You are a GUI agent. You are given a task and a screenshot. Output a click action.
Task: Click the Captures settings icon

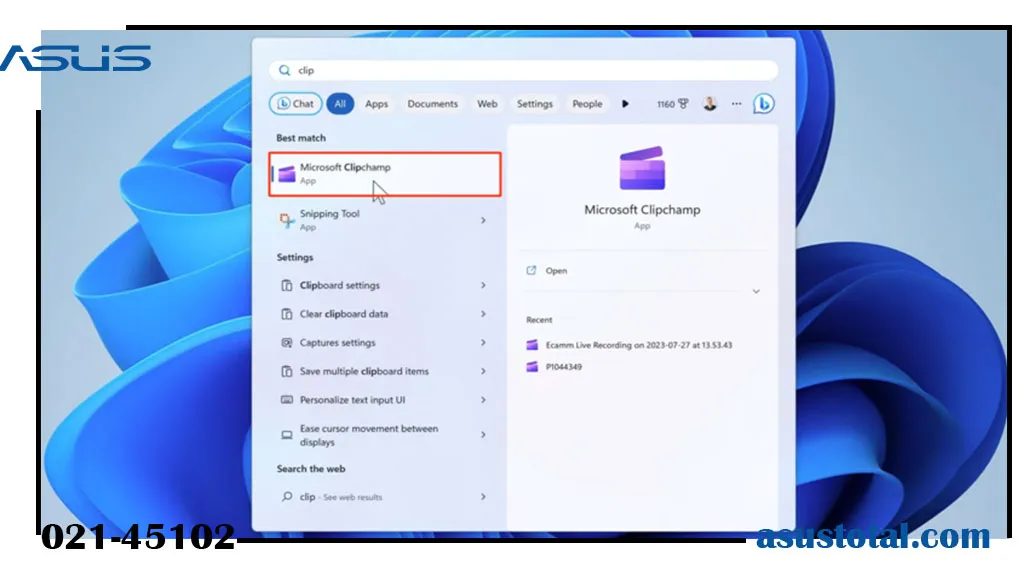coord(287,342)
